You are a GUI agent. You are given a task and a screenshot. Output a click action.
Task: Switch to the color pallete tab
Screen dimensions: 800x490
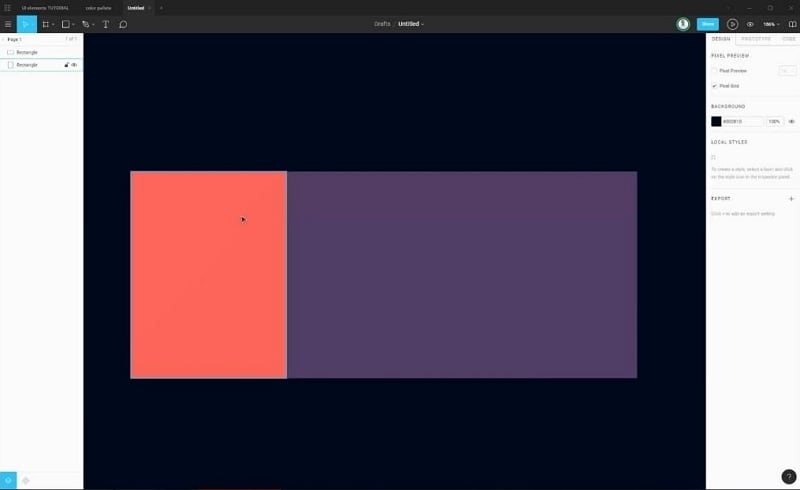click(x=98, y=8)
